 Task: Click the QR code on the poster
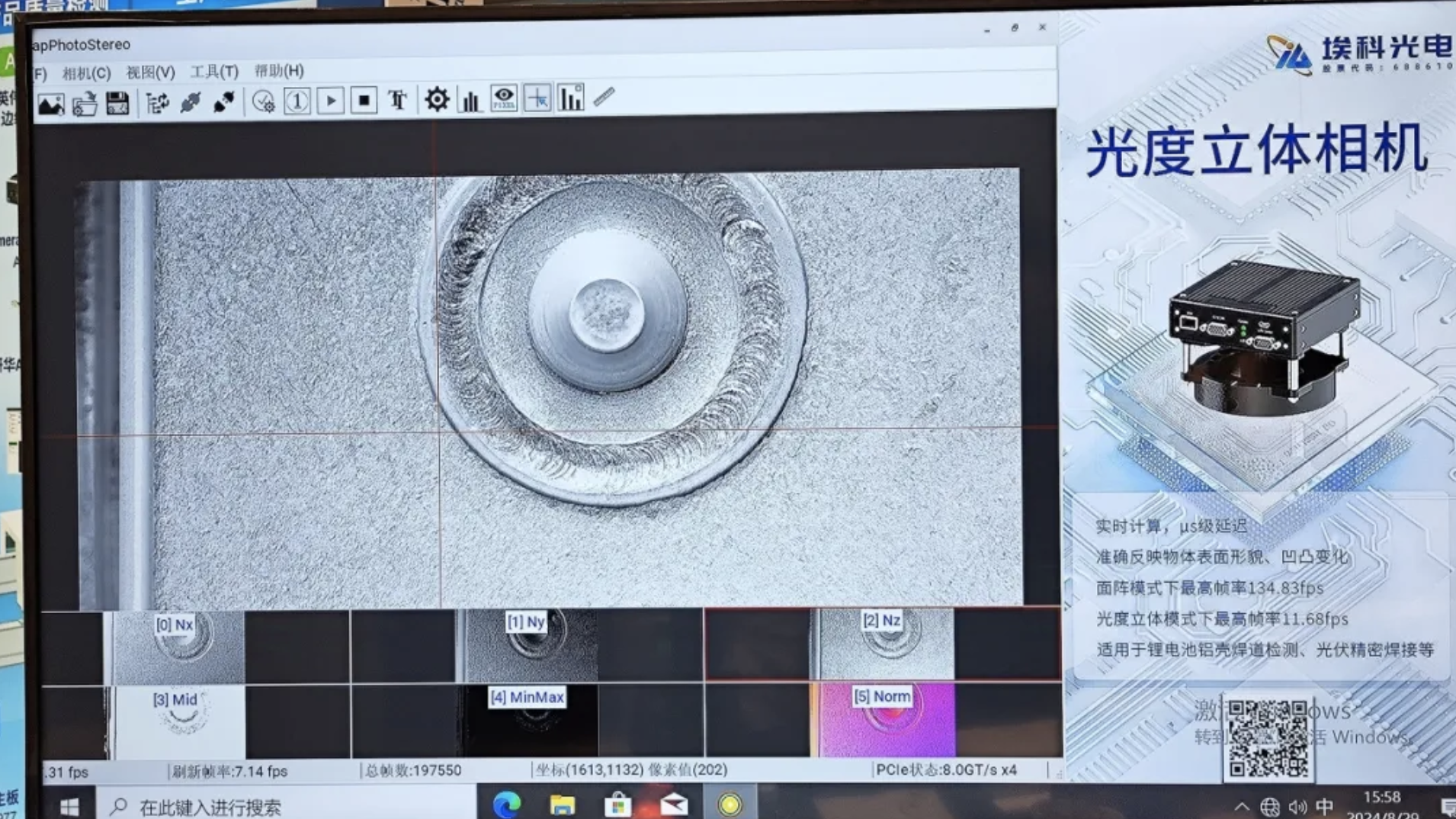coord(1268,738)
